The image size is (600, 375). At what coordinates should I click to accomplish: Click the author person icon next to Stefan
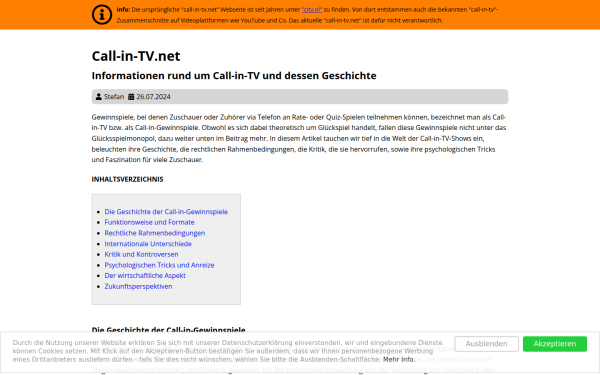click(x=99, y=96)
